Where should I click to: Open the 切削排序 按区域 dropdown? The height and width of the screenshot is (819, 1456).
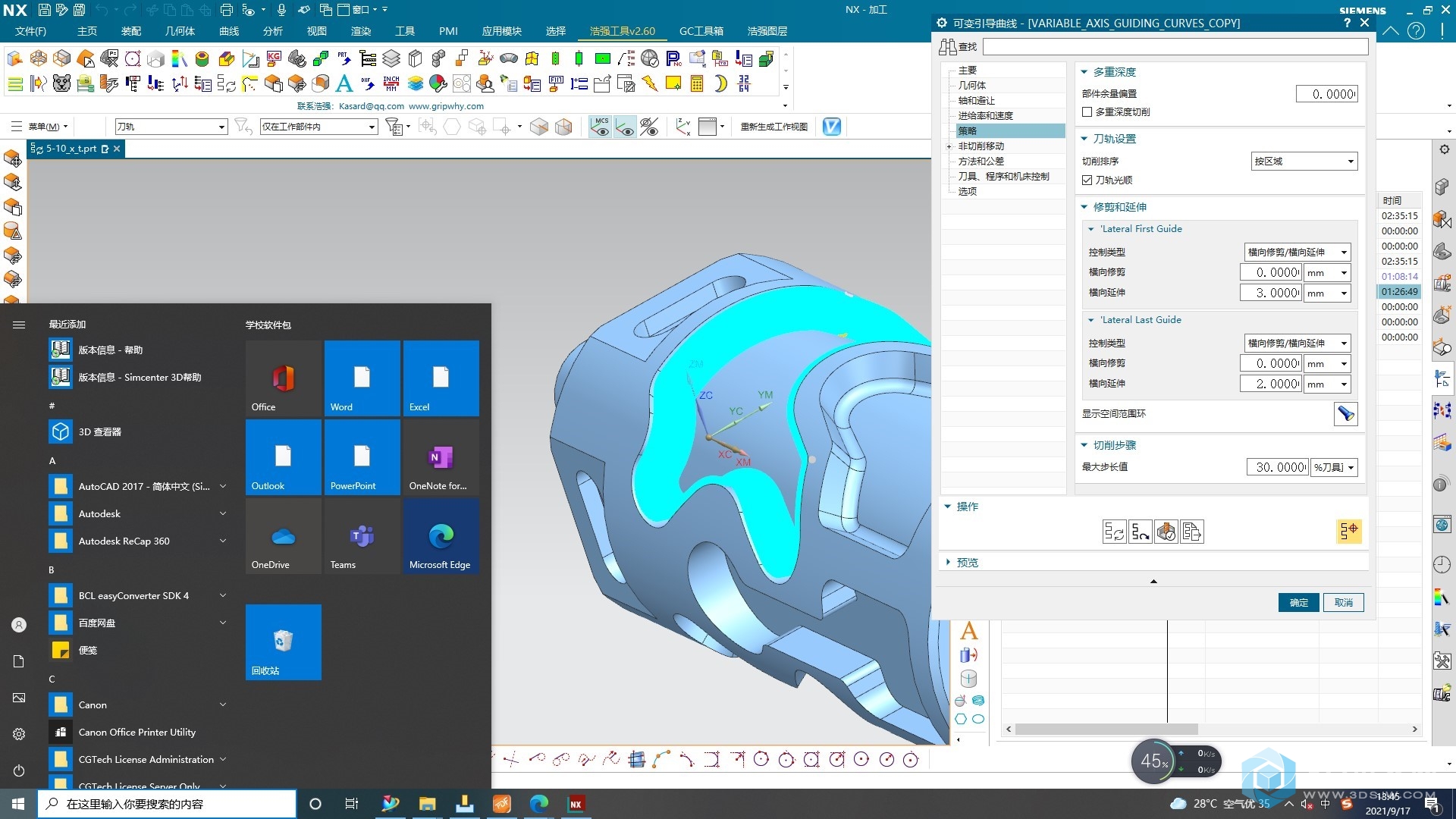tap(1304, 162)
